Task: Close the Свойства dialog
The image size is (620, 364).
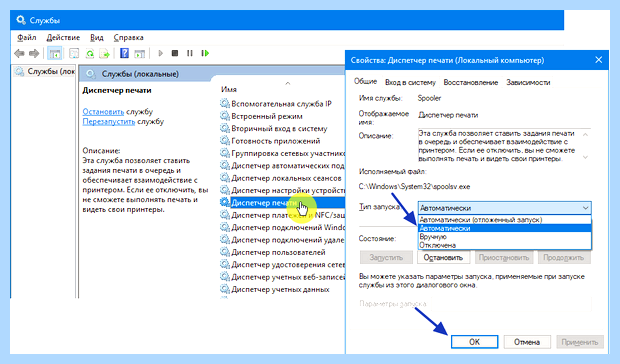Action: click(599, 60)
